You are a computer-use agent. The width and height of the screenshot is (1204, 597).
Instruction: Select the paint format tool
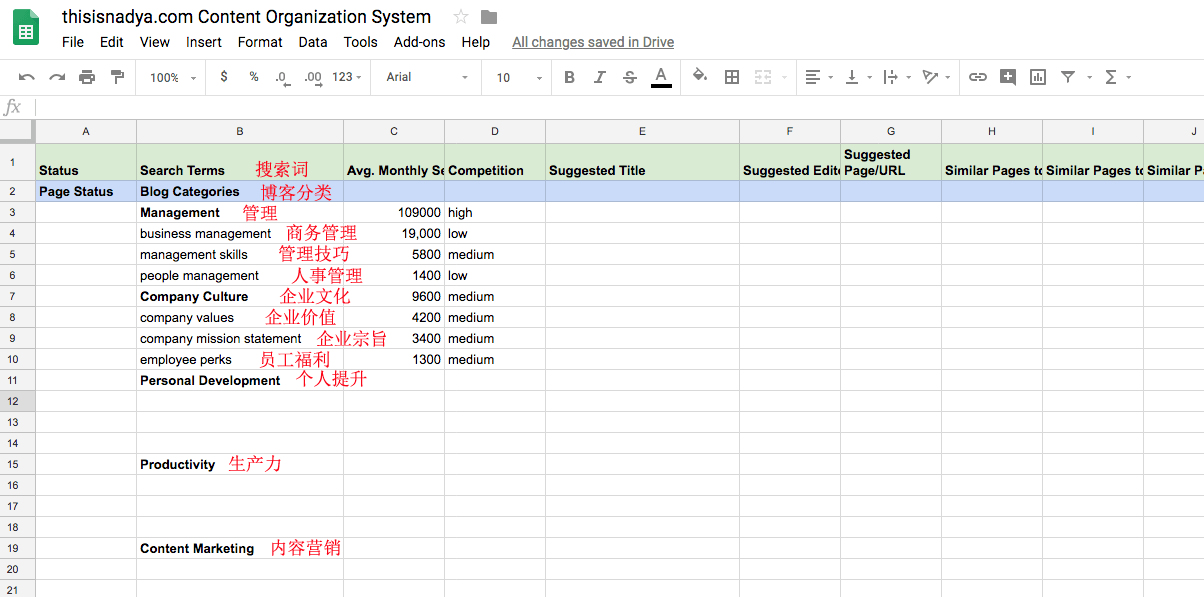[x=117, y=77]
